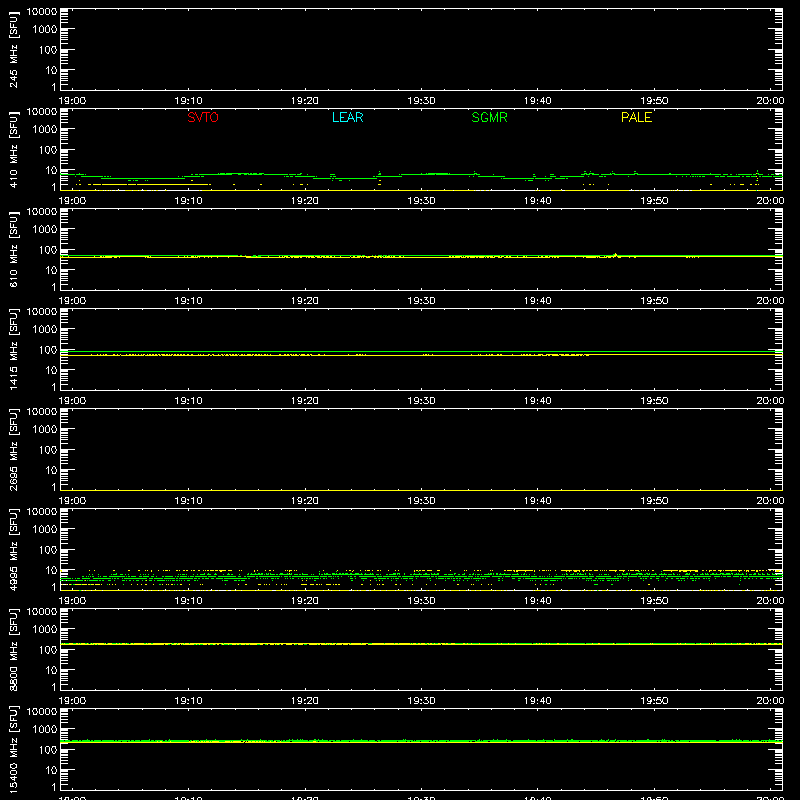The height and width of the screenshot is (800, 800).
Task: Click 19:10 label under the 1415 MHz panel
Action: pos(188,401)
